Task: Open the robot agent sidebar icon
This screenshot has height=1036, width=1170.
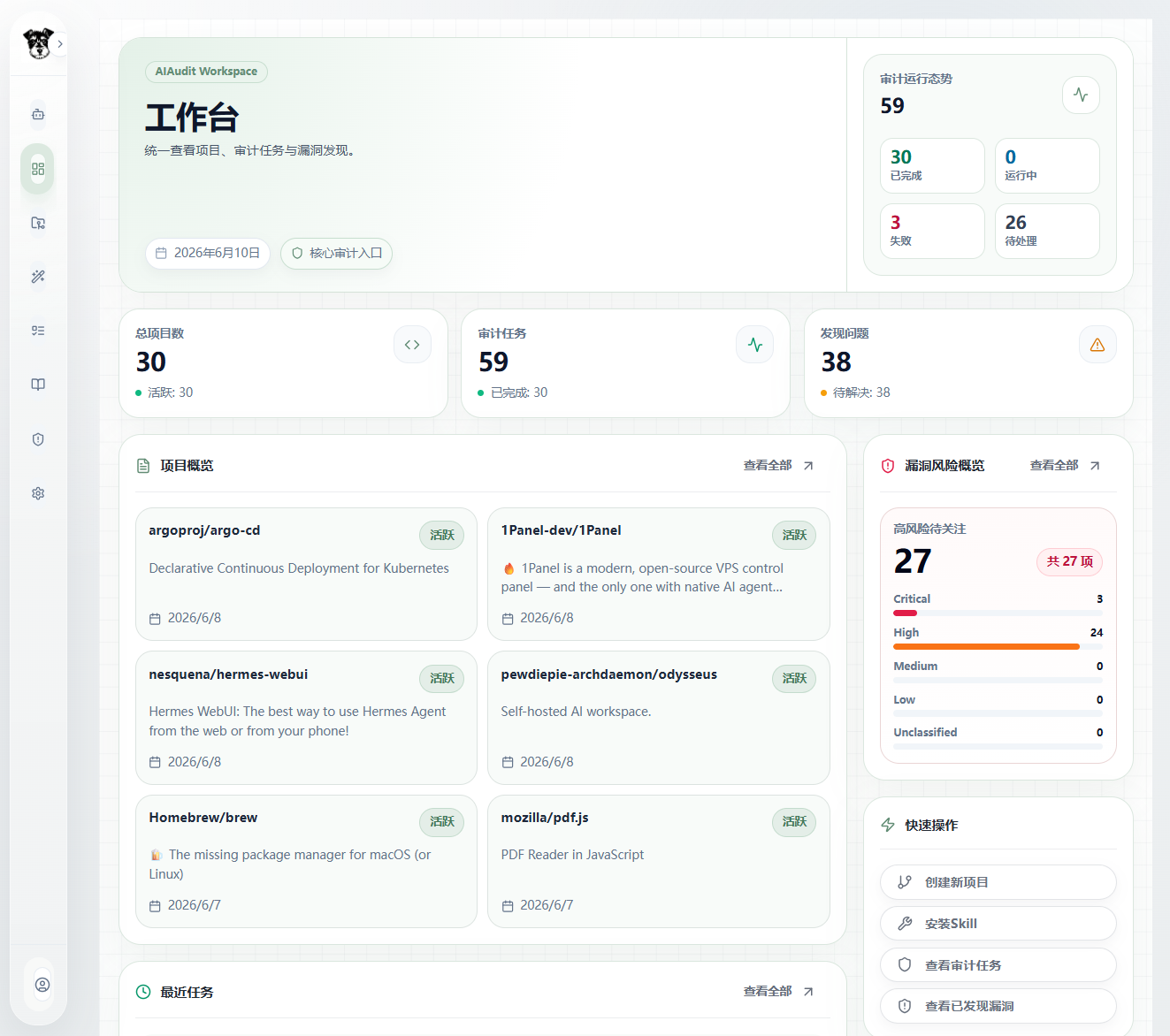Action: pos(38,114)
